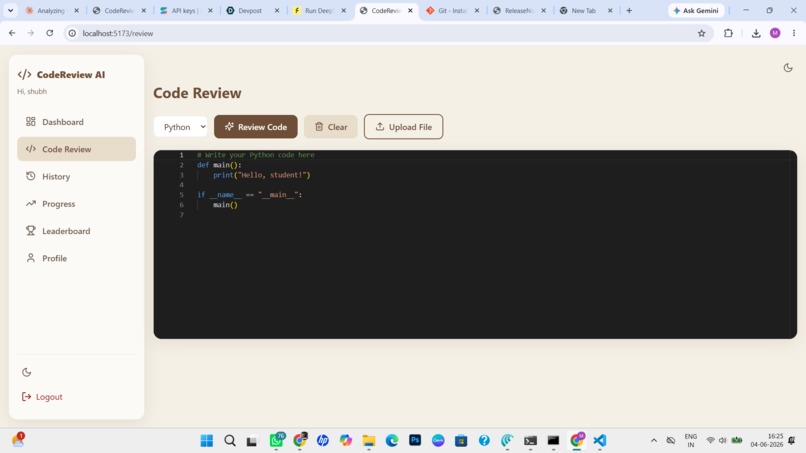View site information icon in address bar
The width and height of the screenshot is (806, 453).
[72, 33]
